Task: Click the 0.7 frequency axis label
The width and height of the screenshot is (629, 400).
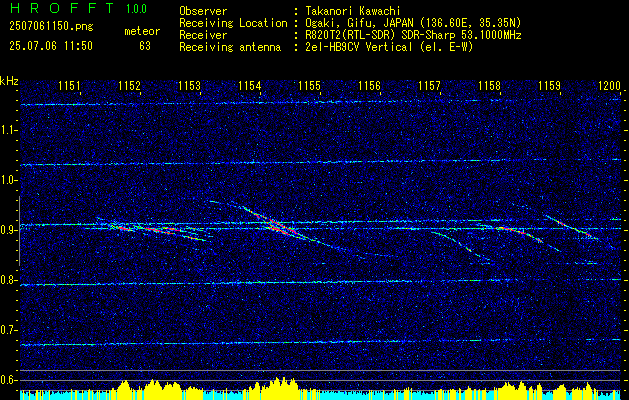Action: click(9, 330)
